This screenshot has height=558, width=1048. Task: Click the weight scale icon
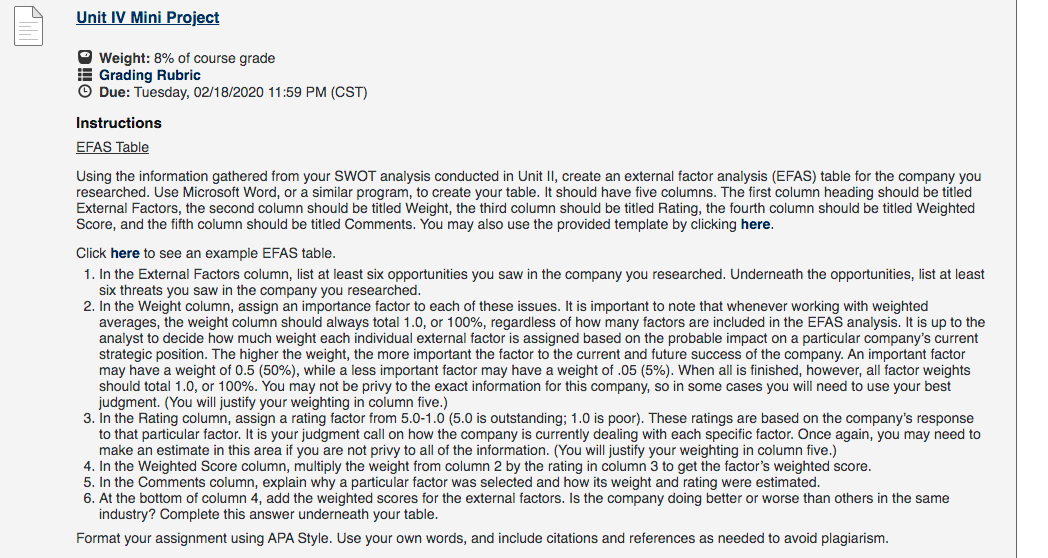[x=85, y=57]
